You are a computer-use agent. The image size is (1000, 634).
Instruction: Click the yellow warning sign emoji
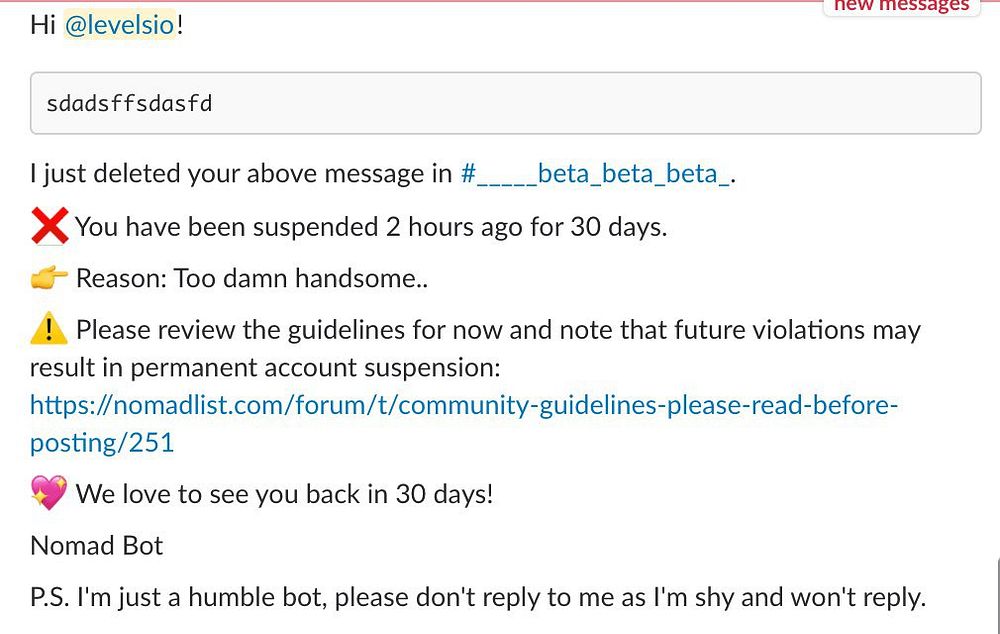pos(49,329)
